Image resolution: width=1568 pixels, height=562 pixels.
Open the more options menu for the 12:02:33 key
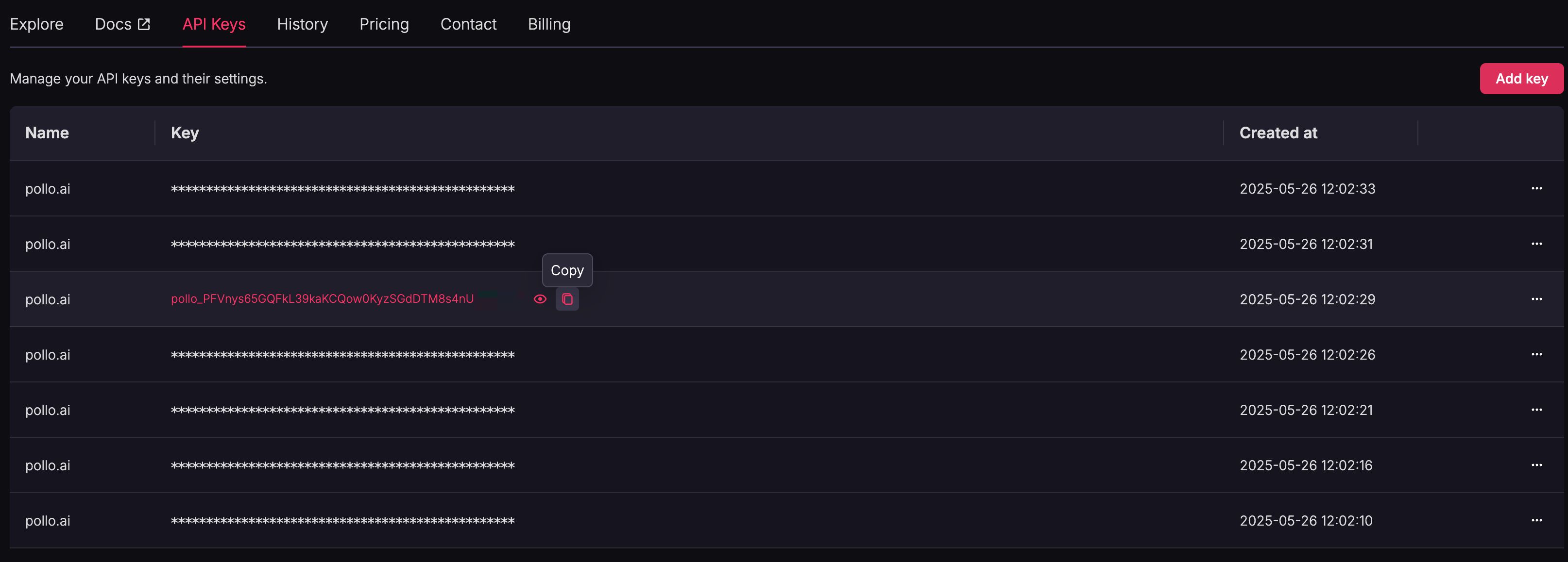click(x=1536, y=189)
